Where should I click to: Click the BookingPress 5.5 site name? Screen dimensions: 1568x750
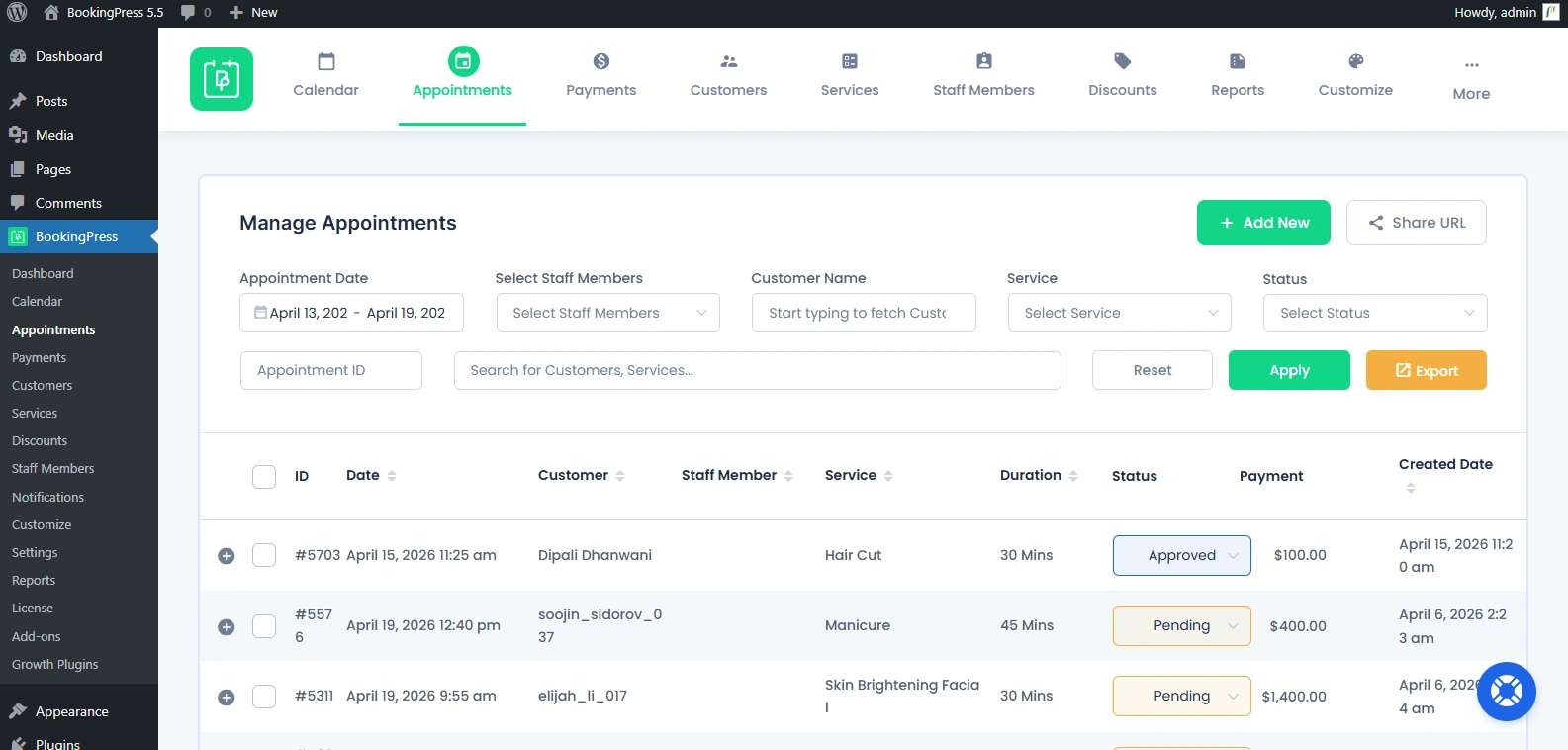point(104,13)
